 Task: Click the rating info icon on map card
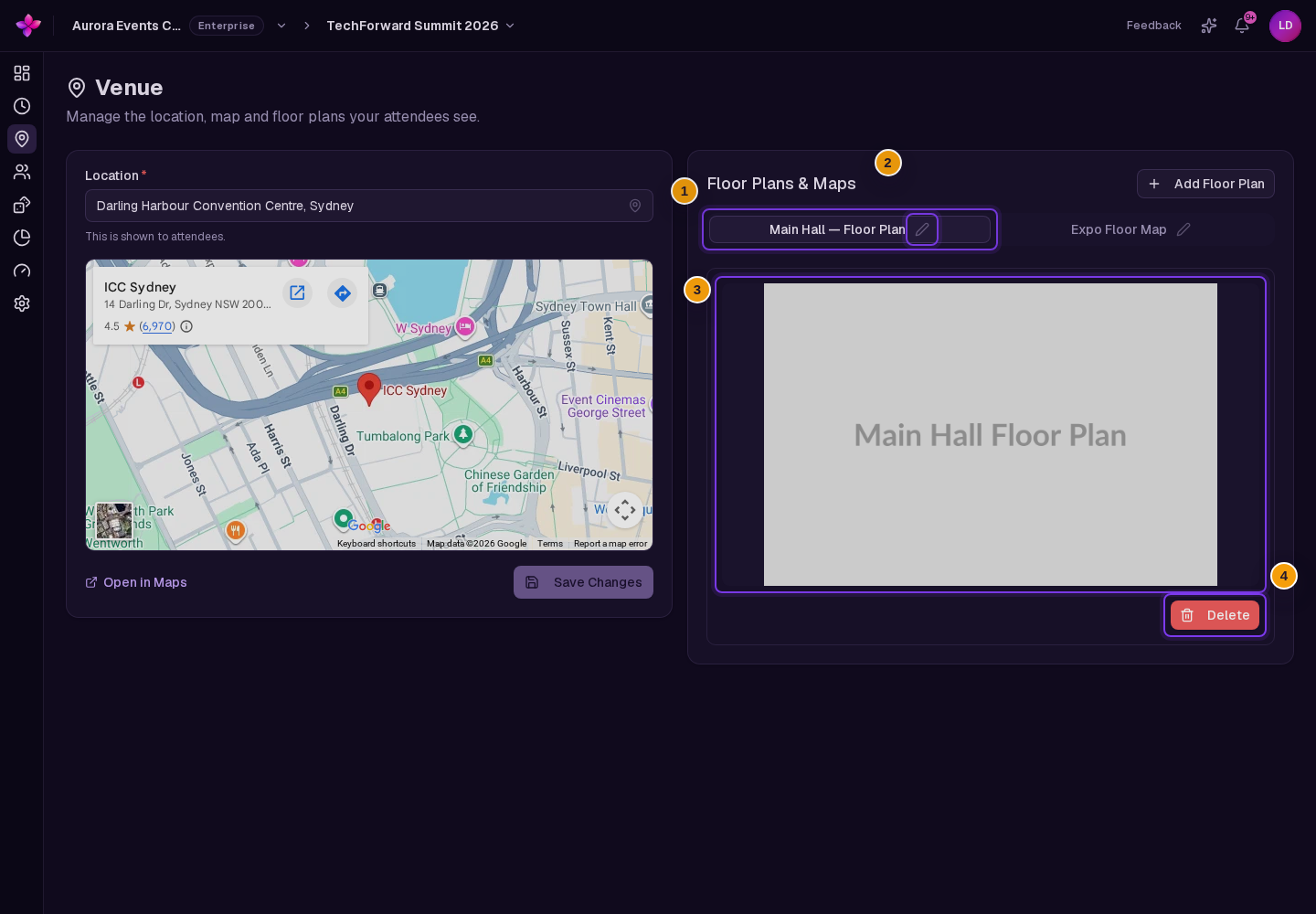tap(186, 326)
